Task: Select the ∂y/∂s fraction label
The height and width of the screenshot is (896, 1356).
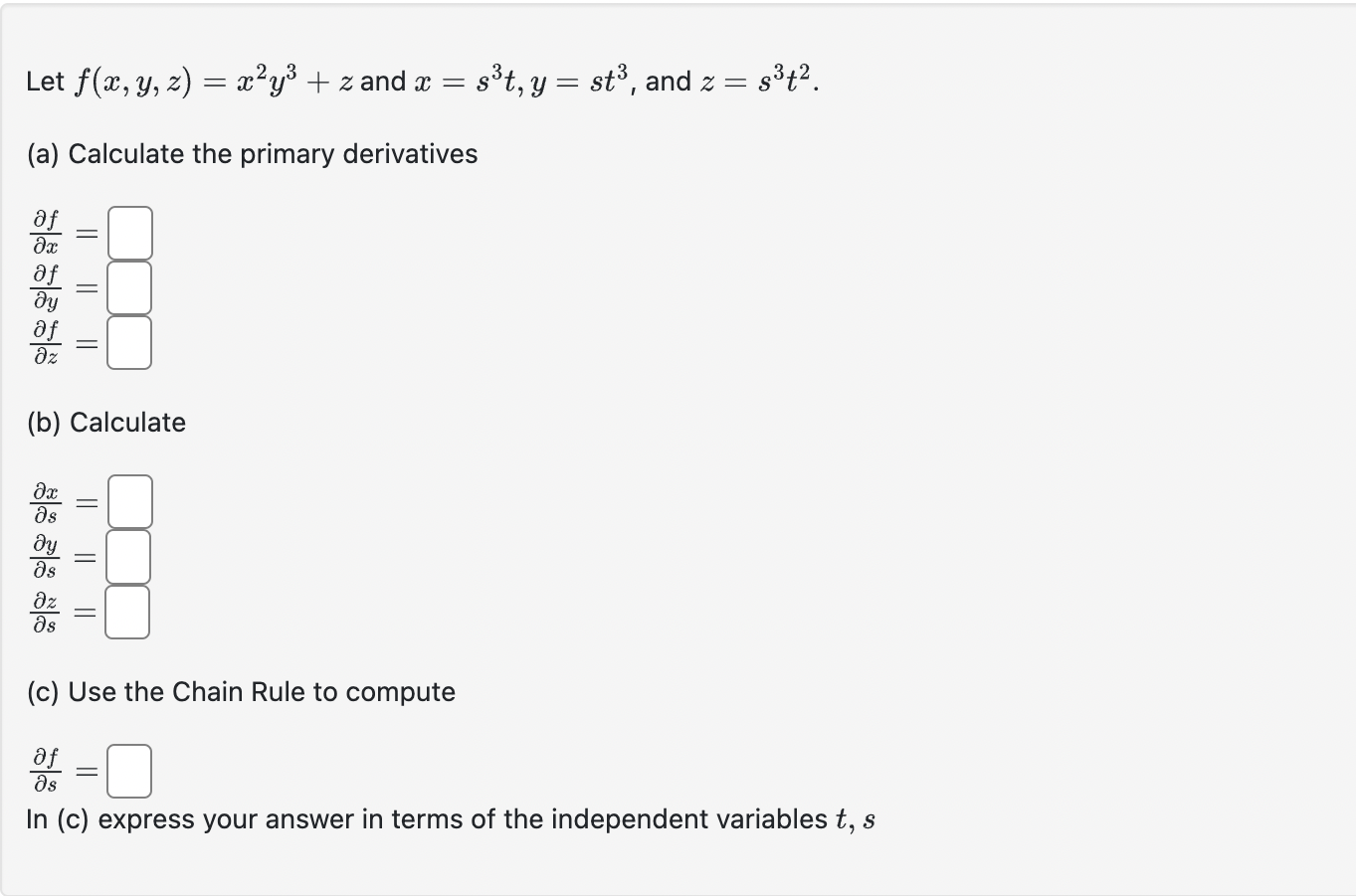Action: 44,556
